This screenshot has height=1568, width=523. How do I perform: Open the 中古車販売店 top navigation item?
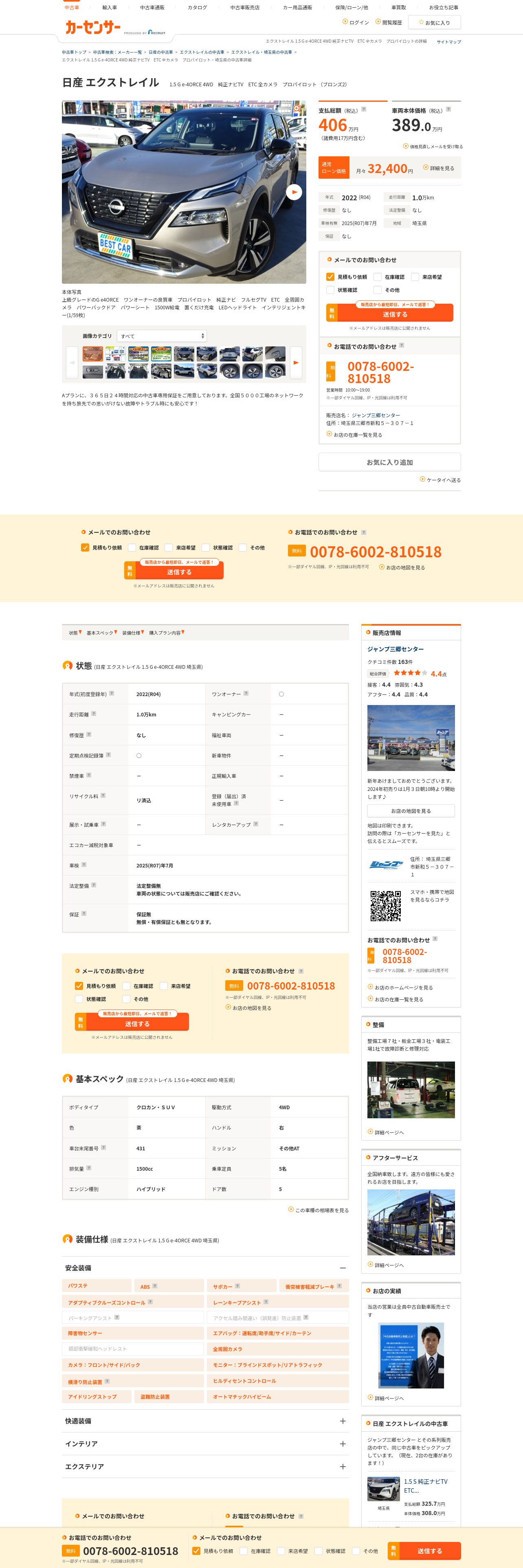coord(245,7)
